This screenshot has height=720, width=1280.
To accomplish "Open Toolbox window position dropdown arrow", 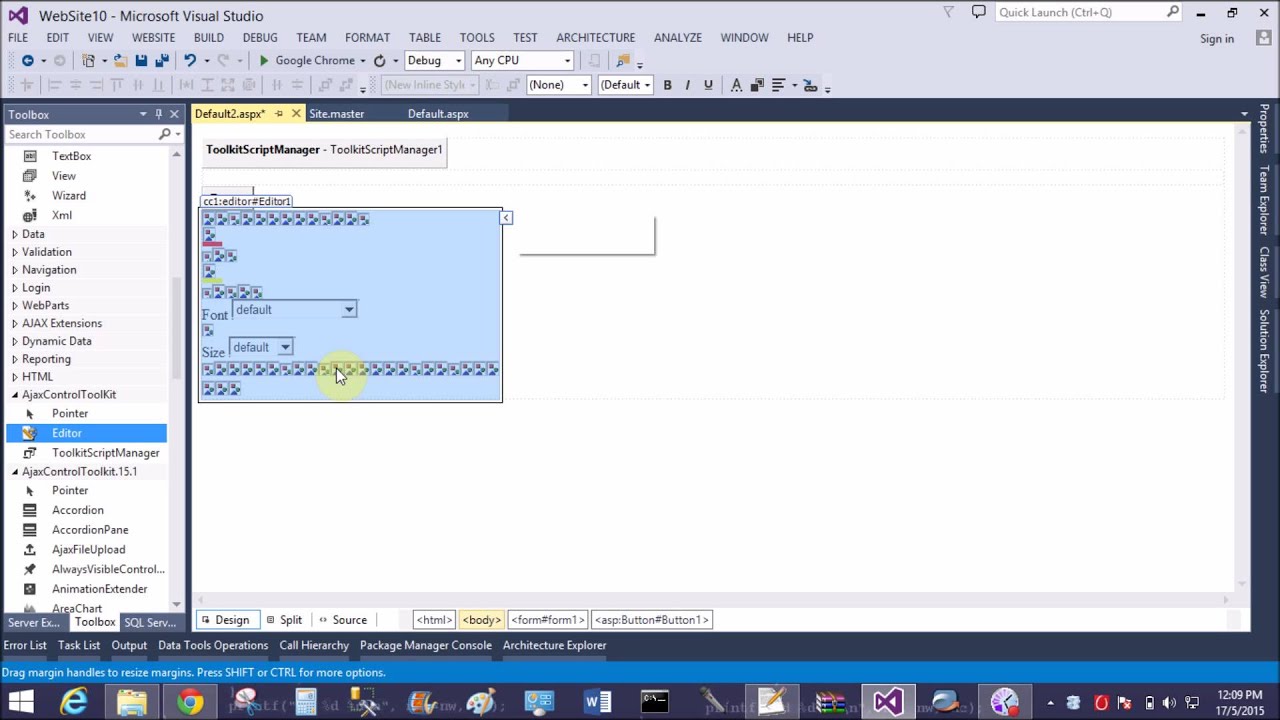I will (x=143, y=114).
